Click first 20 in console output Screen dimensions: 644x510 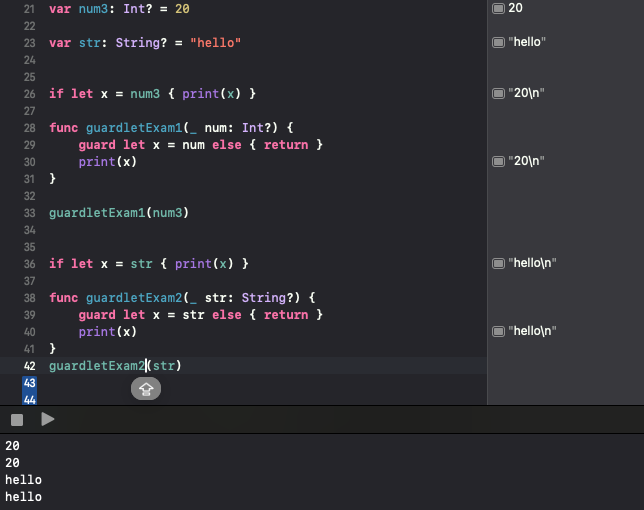click(x=12, y=446)
